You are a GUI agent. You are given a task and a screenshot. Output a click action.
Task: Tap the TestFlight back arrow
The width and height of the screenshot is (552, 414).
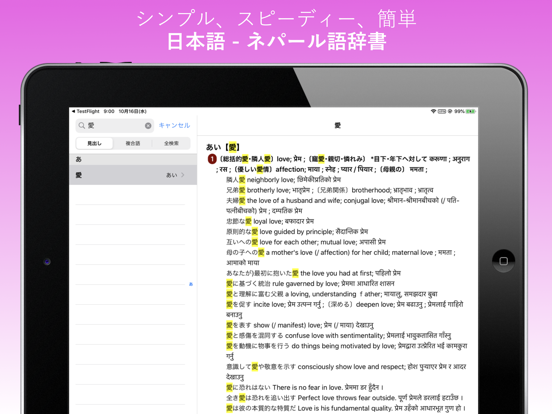(x=73, y=111)
